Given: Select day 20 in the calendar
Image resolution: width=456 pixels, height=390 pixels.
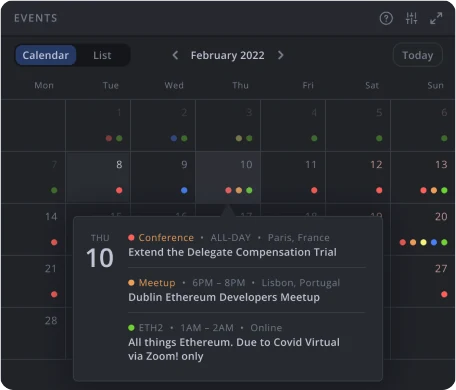Looking at the screenshot, I should click(x=423, y=229).
